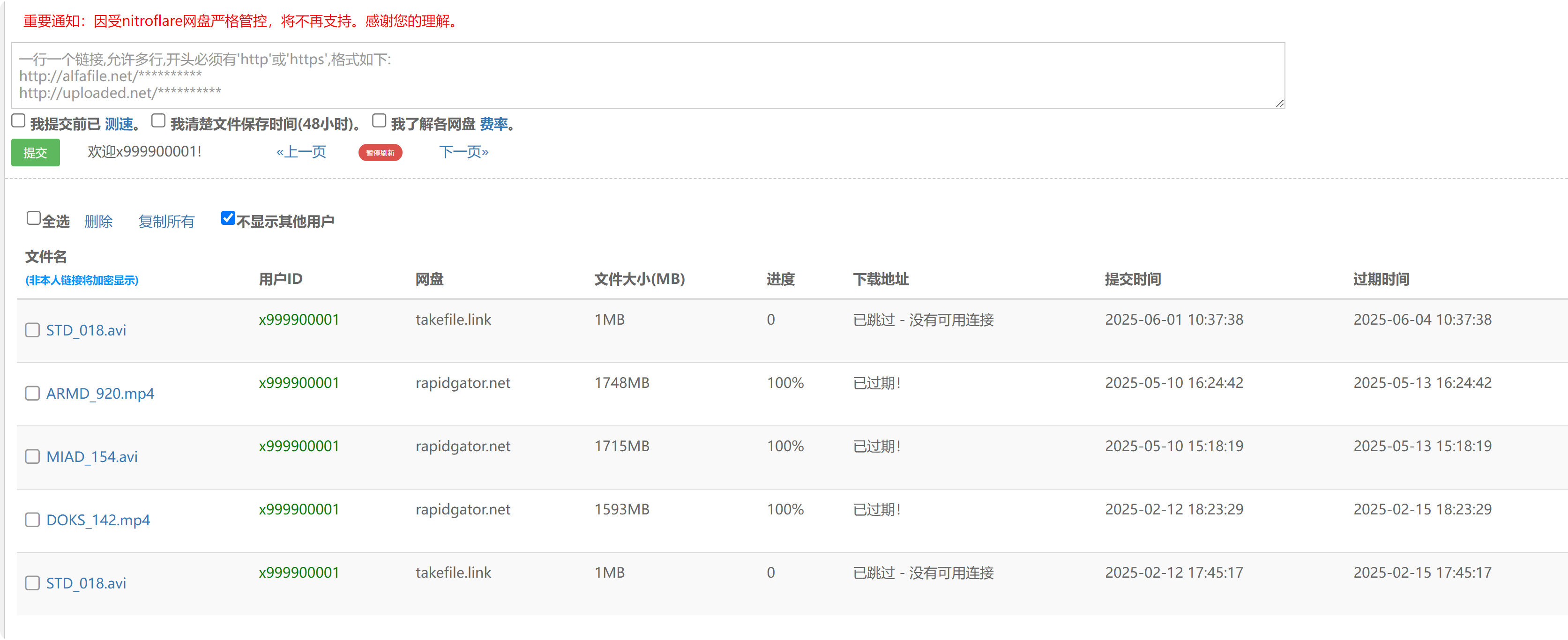The width and height of the screenshot is (1568, 640).
Task: Click 已过期! status in DOKS_142.mp4 row
Action: tap(877, 509)
